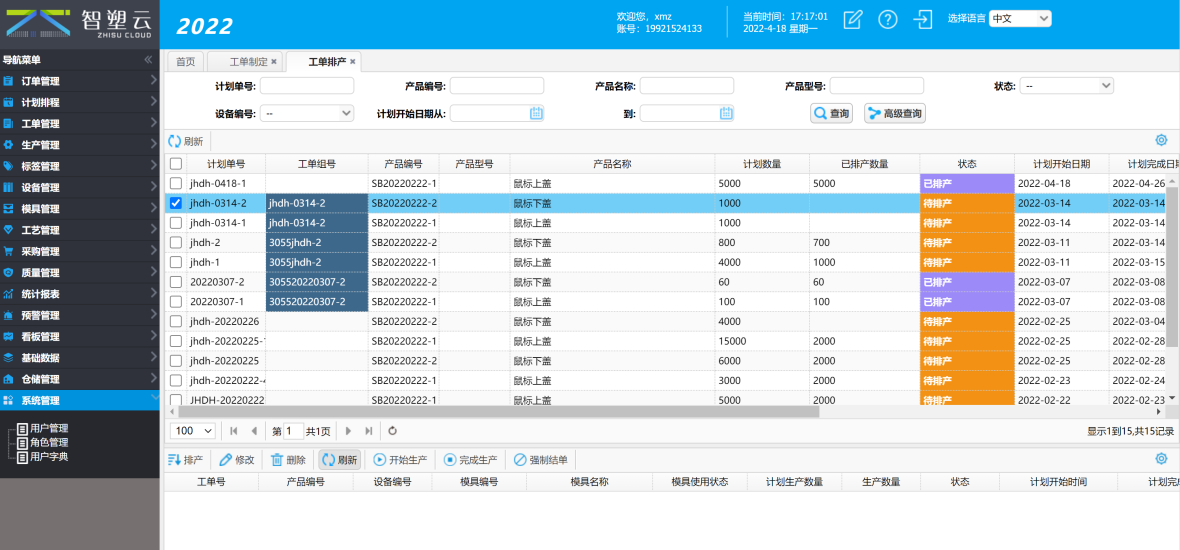Open 角色管理 tree item

[x=49, y=442]
